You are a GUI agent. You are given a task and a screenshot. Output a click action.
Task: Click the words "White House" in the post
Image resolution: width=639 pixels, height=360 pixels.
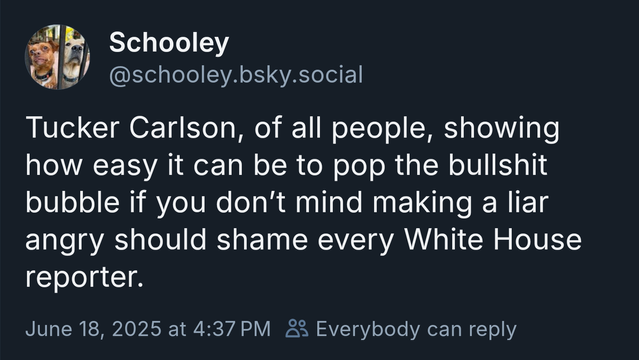tap(493, 240)
